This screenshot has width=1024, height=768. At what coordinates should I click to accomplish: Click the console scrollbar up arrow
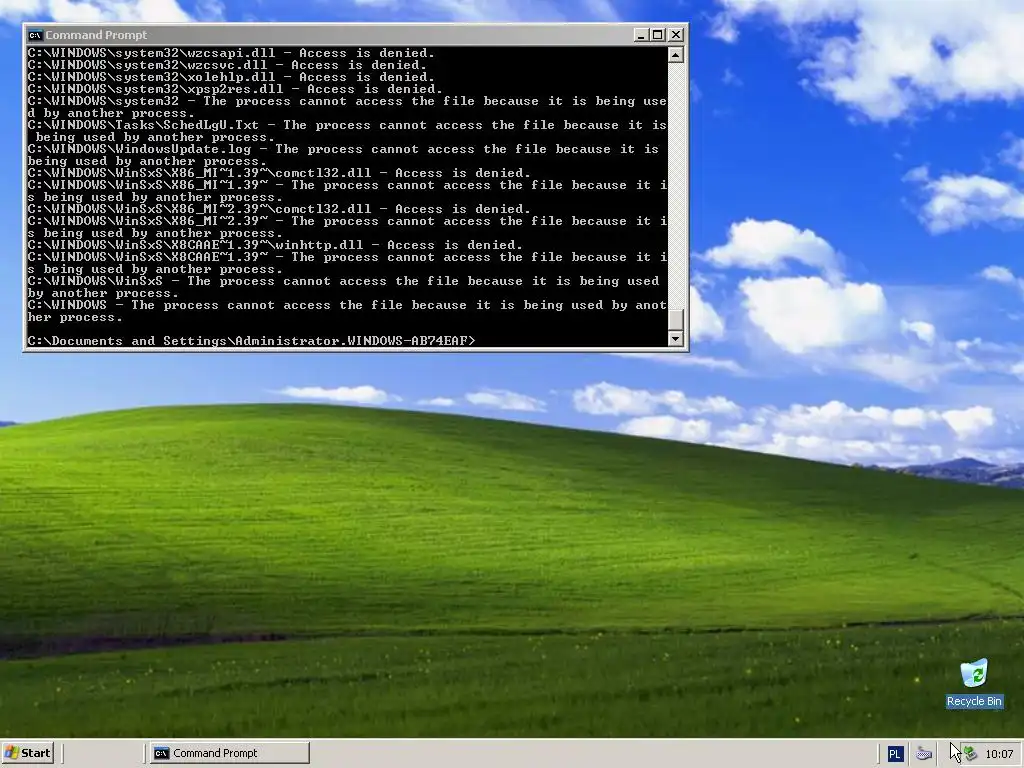click(676, 55)
